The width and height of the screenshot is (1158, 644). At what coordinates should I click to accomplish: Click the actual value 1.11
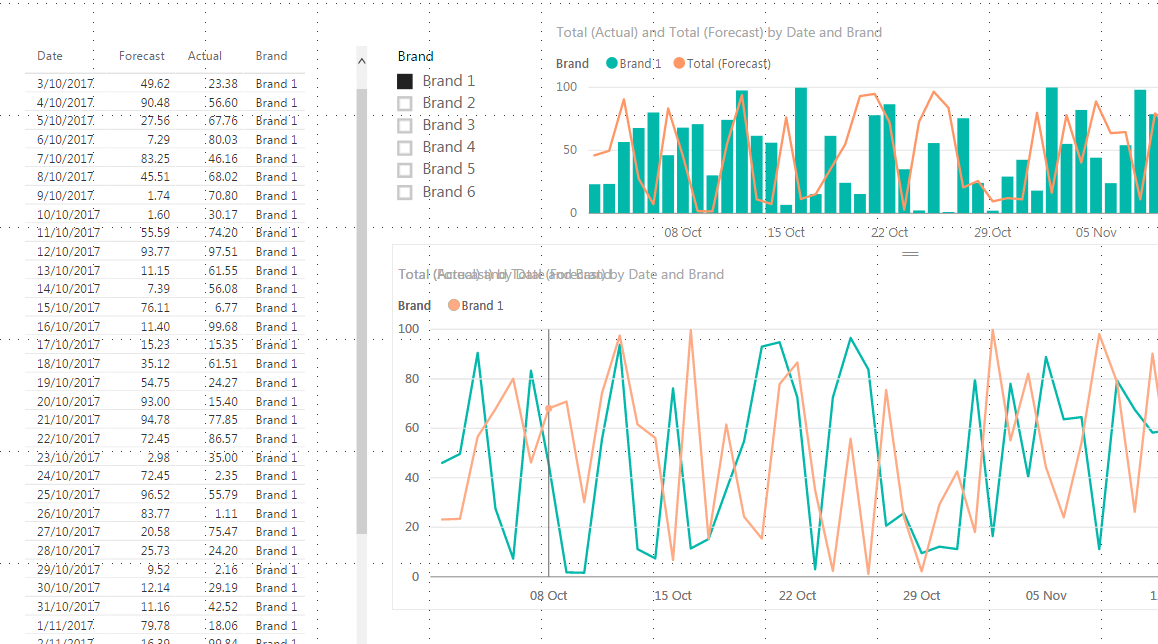click(x=226, y=514)
